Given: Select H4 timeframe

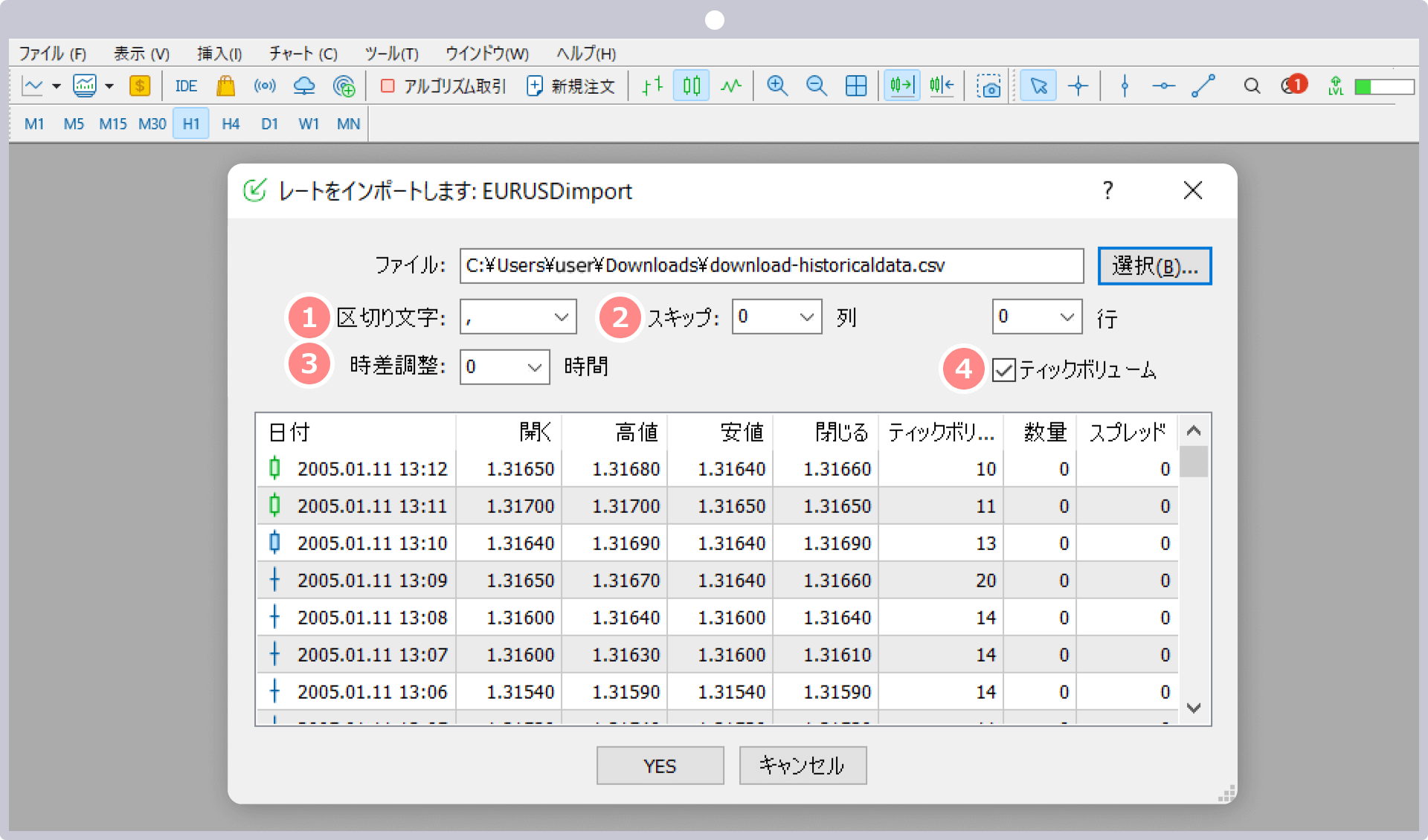Looking at the screenshot, I should coord(231,123).
